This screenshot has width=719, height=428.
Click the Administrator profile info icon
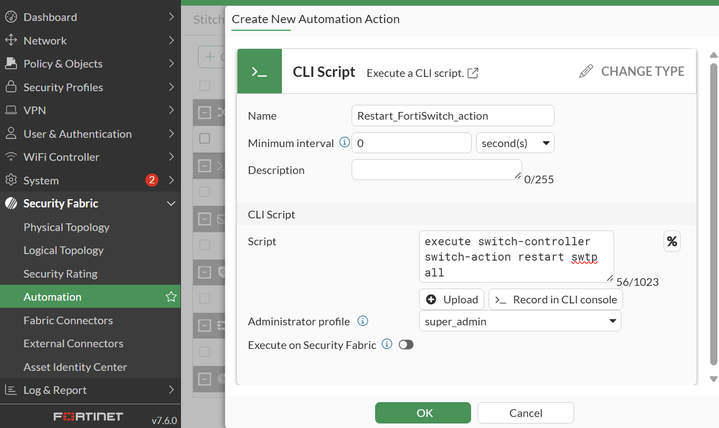coord(362,321)
